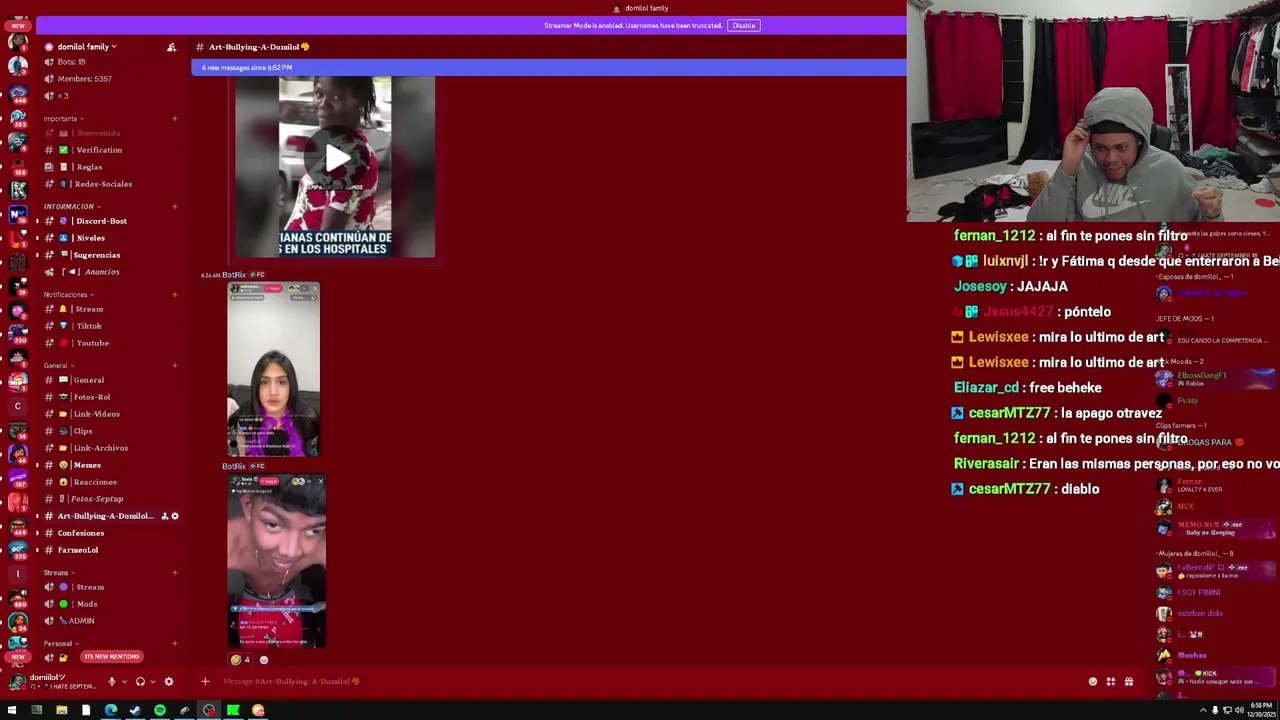Join the Mods voice channel
1280x720 pixels.
coord(110,604)
